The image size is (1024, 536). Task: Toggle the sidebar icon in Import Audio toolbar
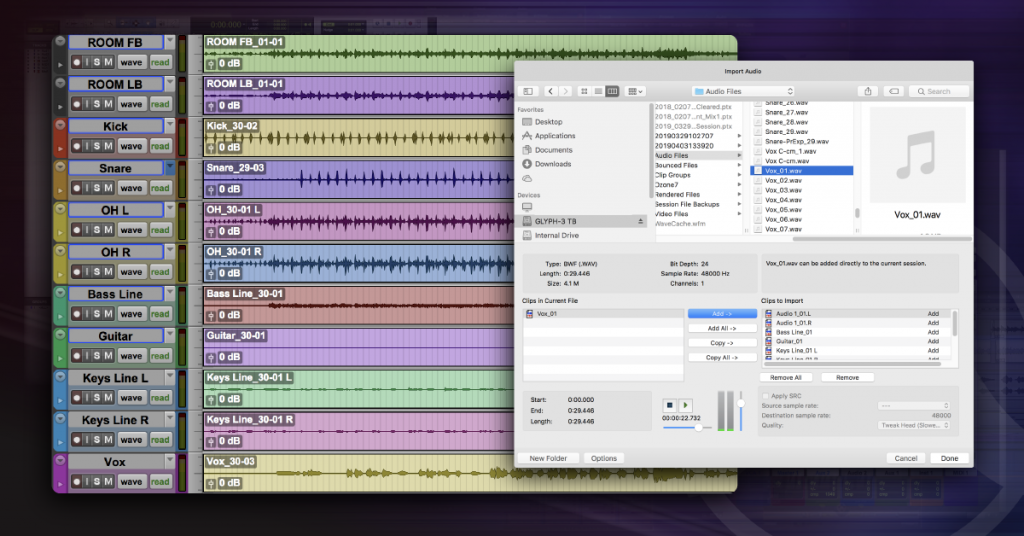[528, 91]
